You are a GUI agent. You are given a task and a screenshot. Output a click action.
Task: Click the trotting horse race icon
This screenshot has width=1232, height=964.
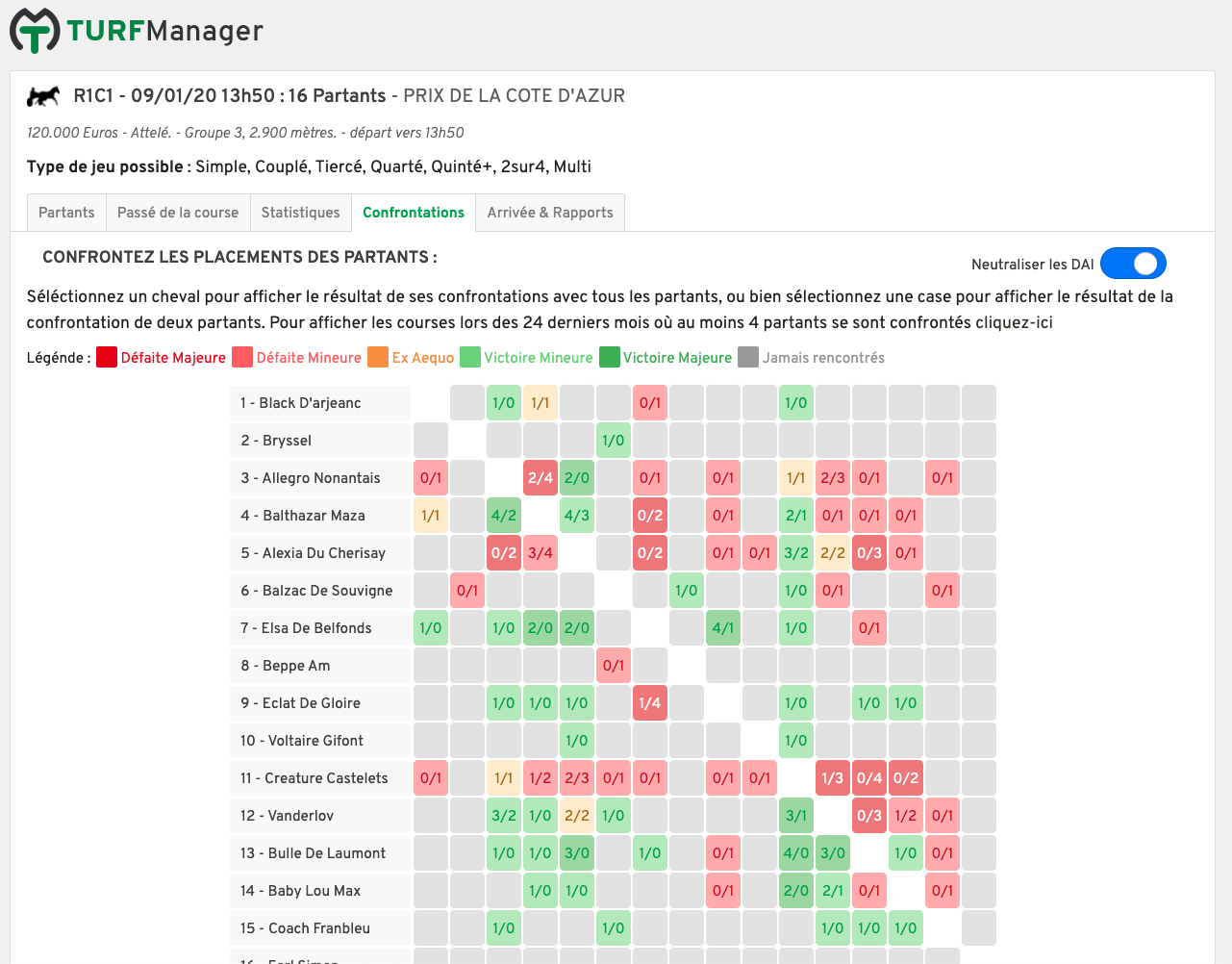coord(43,96)
